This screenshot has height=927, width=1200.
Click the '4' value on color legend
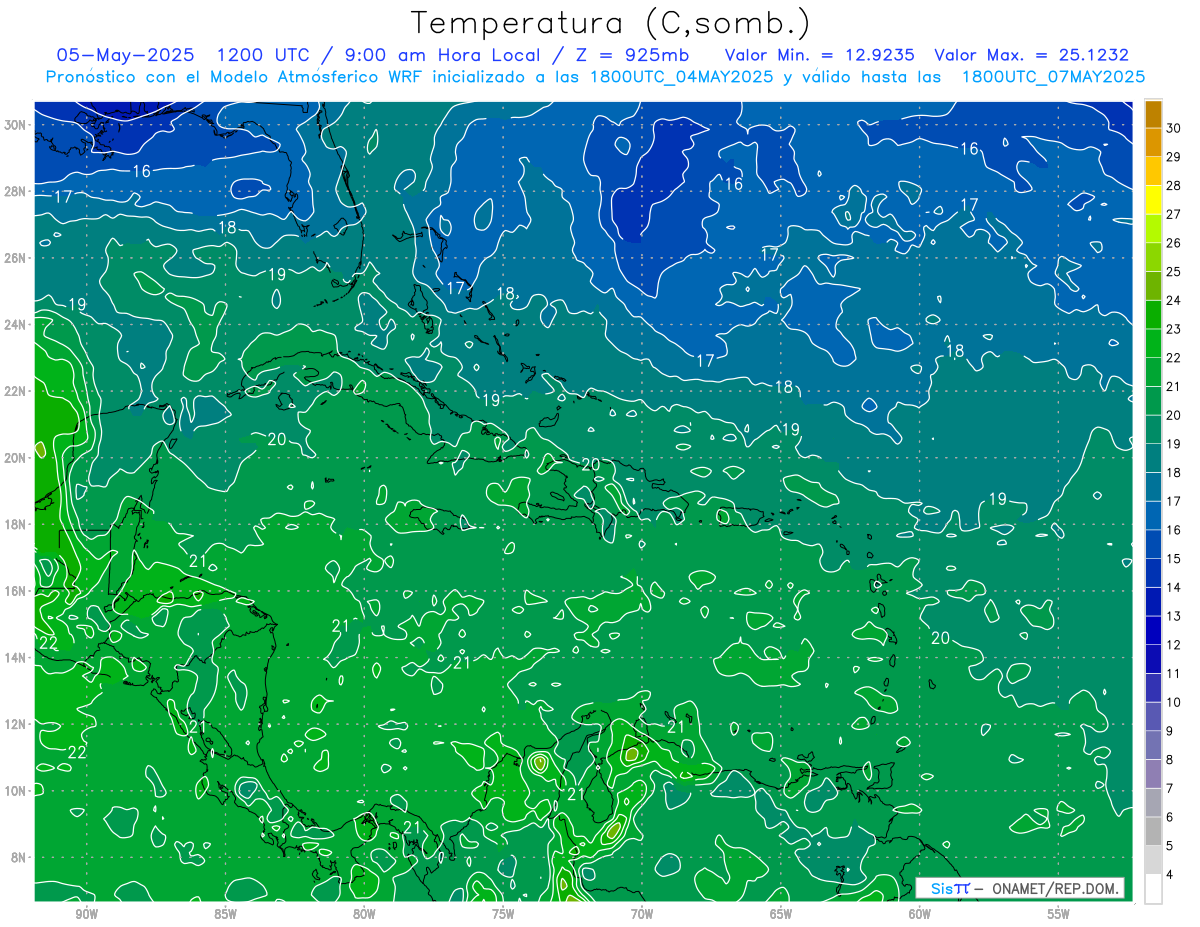pyautogui.click(x=1170, y=875)
